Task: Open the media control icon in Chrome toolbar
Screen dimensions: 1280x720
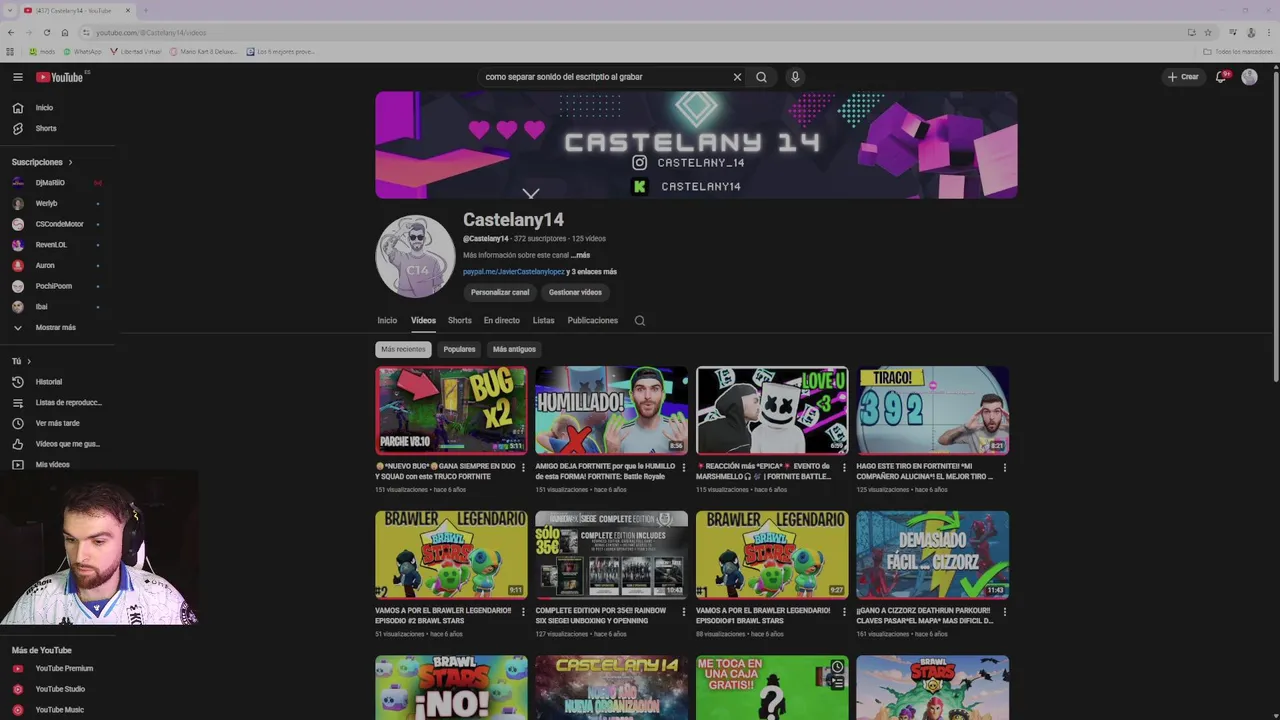Action: click(x=1233, y=32)
